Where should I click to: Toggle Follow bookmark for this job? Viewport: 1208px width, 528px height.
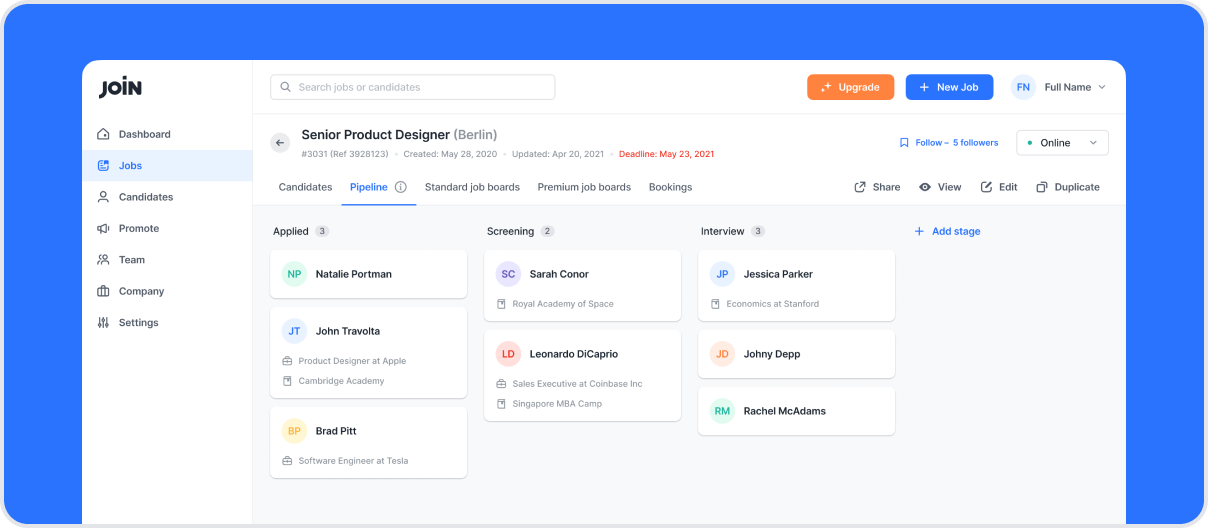point(904,143)
